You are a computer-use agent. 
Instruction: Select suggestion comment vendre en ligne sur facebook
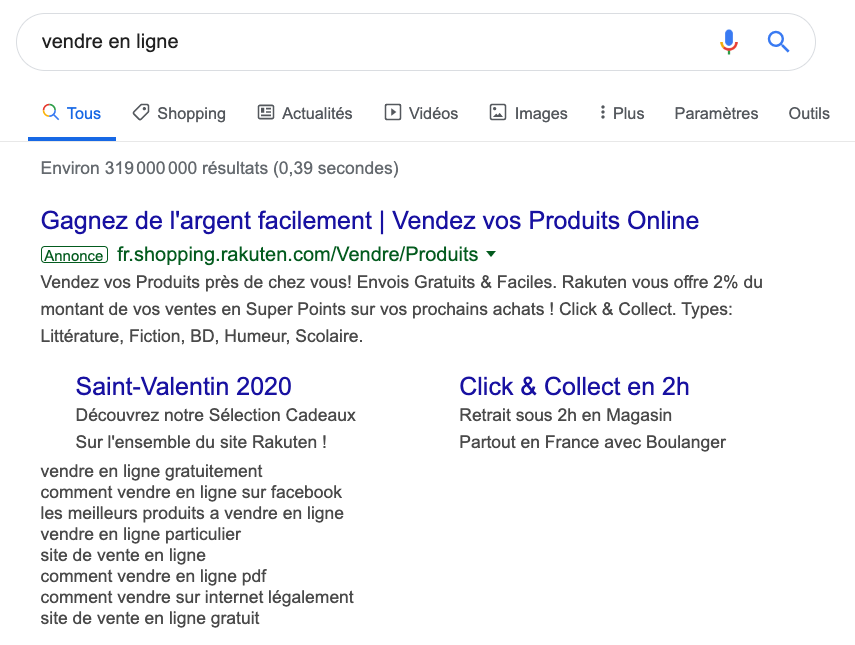tap(191, 492)
